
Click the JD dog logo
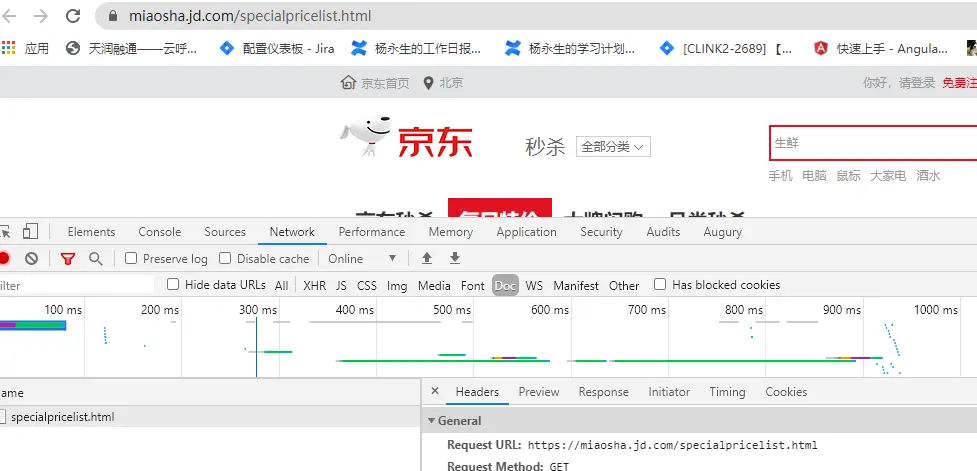pyautogui.click(x=366, y=135)
